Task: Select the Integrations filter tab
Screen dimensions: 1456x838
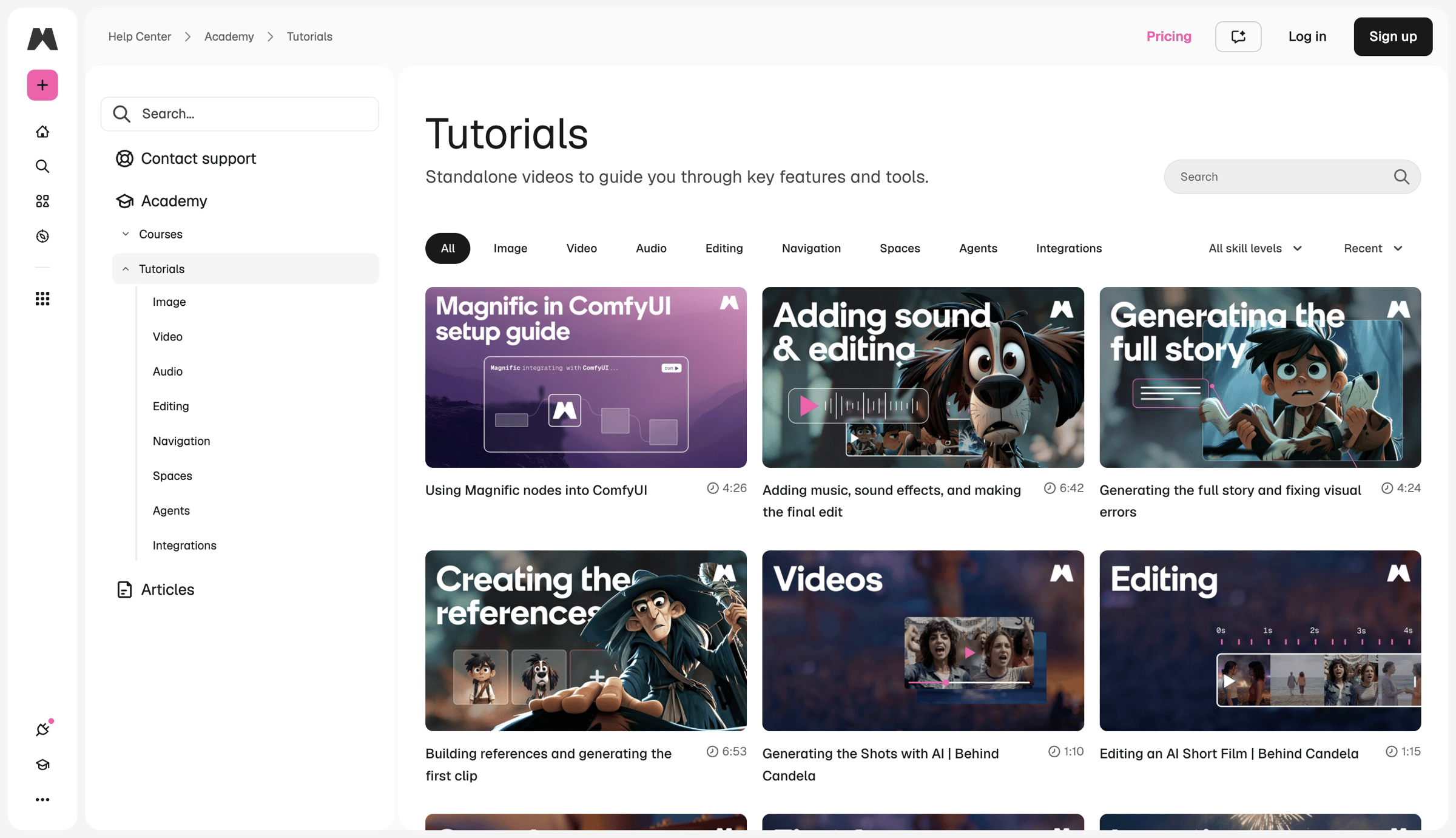Action: tap(1068, 248)
